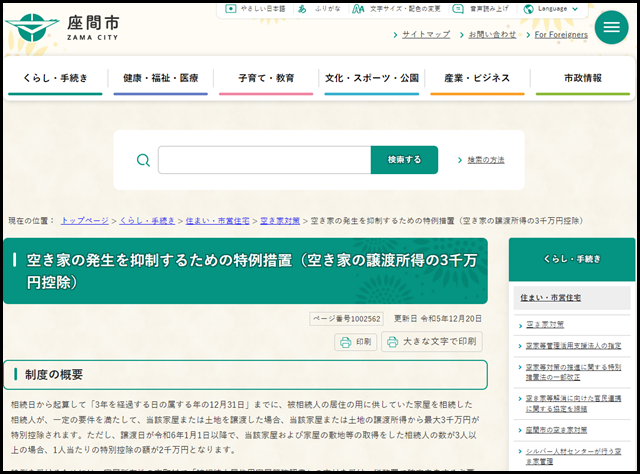Open the 産業・ビジネス navigation menu
The width and height of the screenshot is (640, 474).
[477, 78]
